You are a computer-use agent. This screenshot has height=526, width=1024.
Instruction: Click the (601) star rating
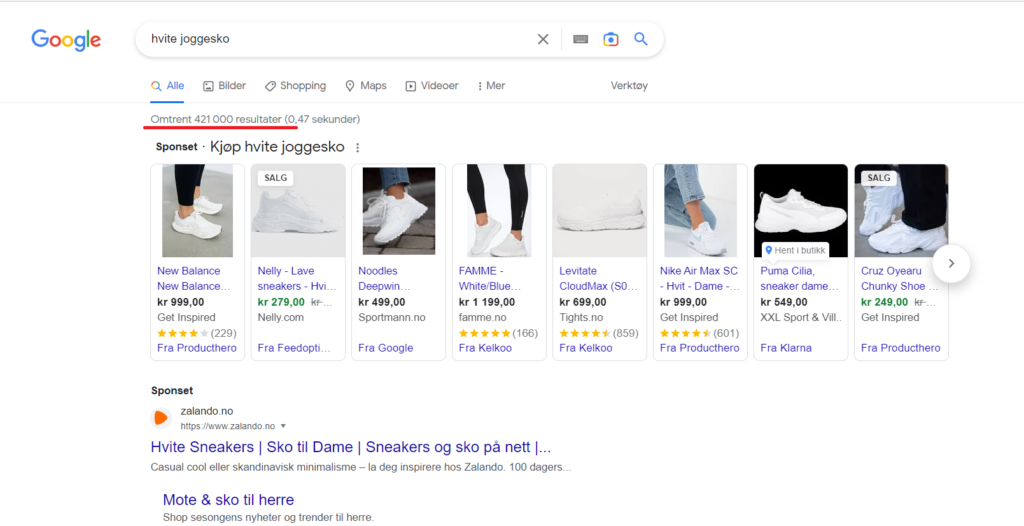click(699, 333)
